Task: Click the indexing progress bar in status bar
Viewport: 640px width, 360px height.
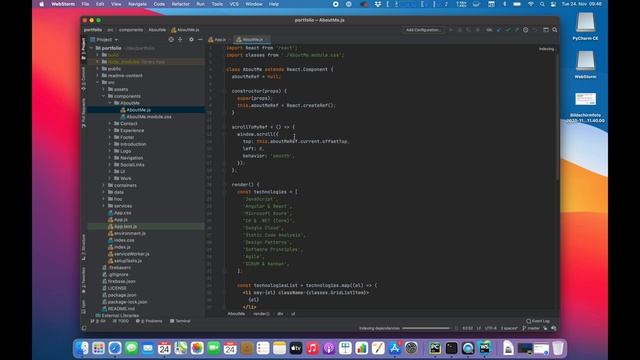Action: pos(426,328)
